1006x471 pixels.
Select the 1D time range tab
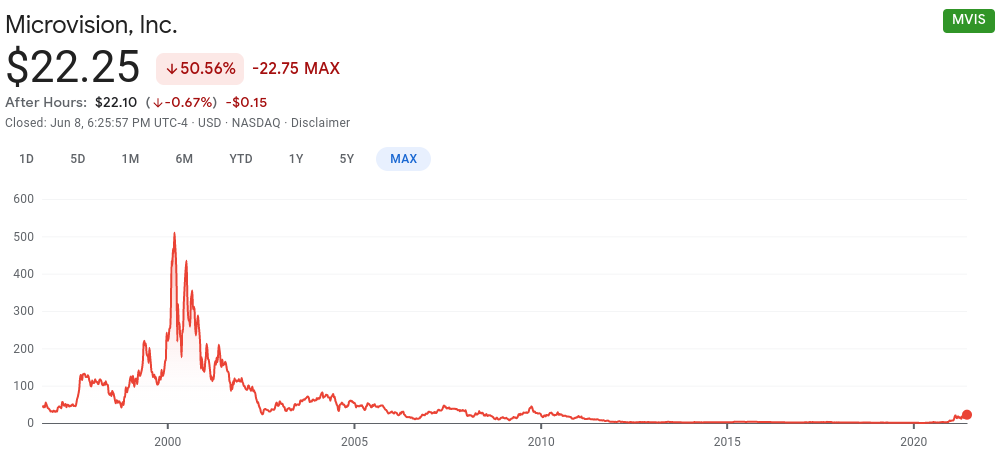click(27, 159)
